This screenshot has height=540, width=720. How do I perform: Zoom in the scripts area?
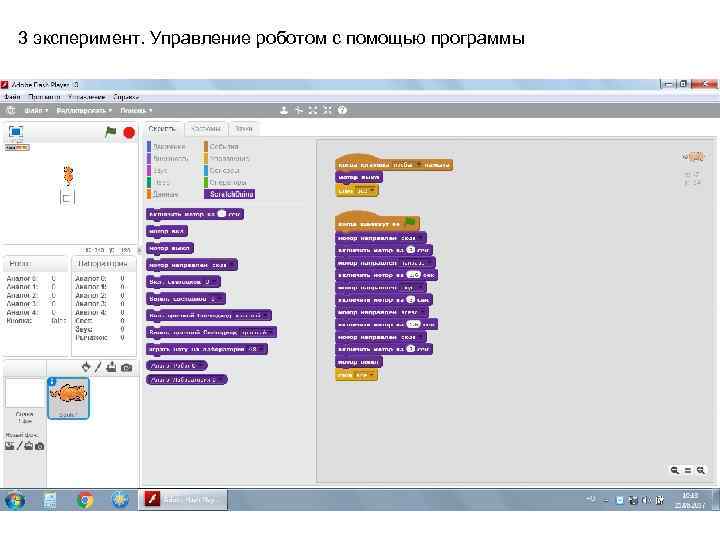click(701, 470)
